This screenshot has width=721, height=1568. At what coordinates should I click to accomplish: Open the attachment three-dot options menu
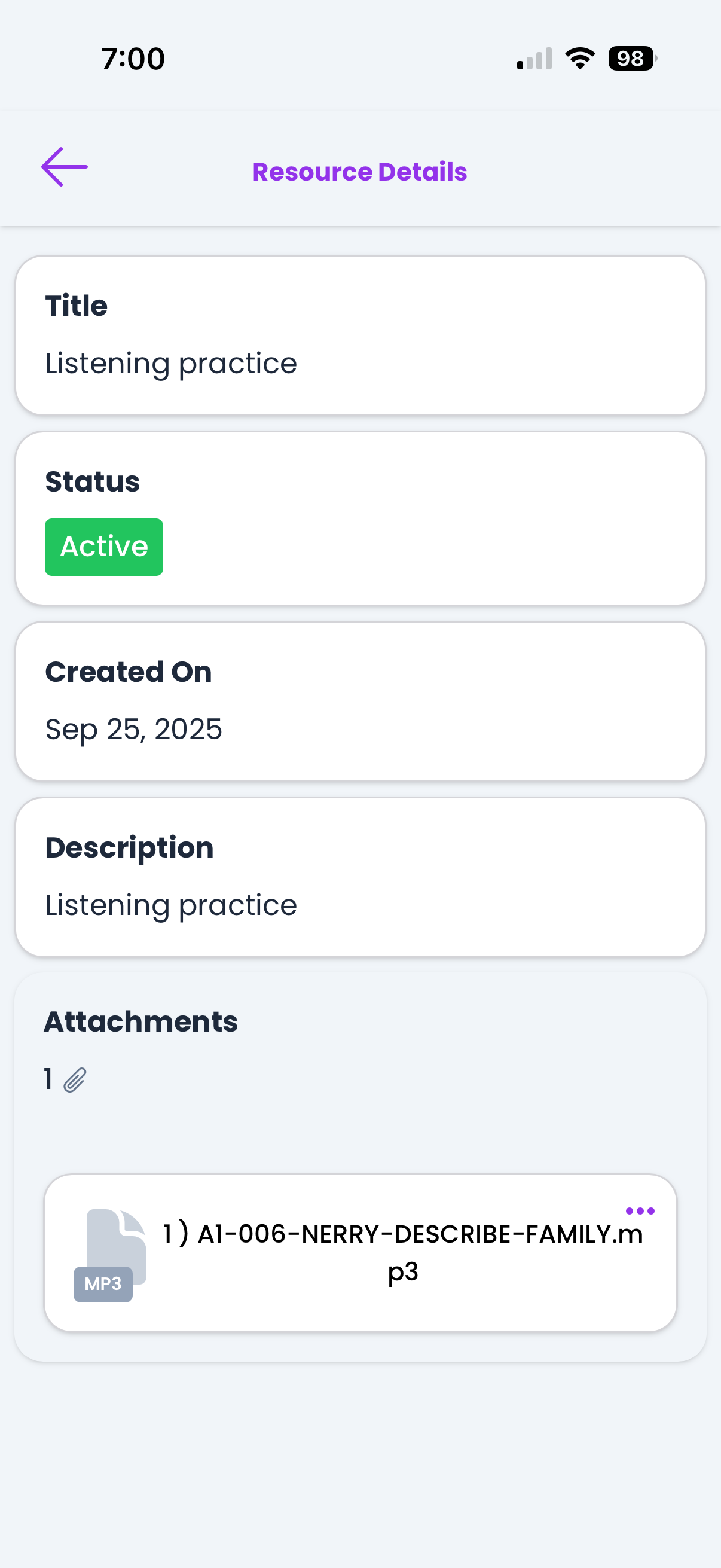(640, 1211)
